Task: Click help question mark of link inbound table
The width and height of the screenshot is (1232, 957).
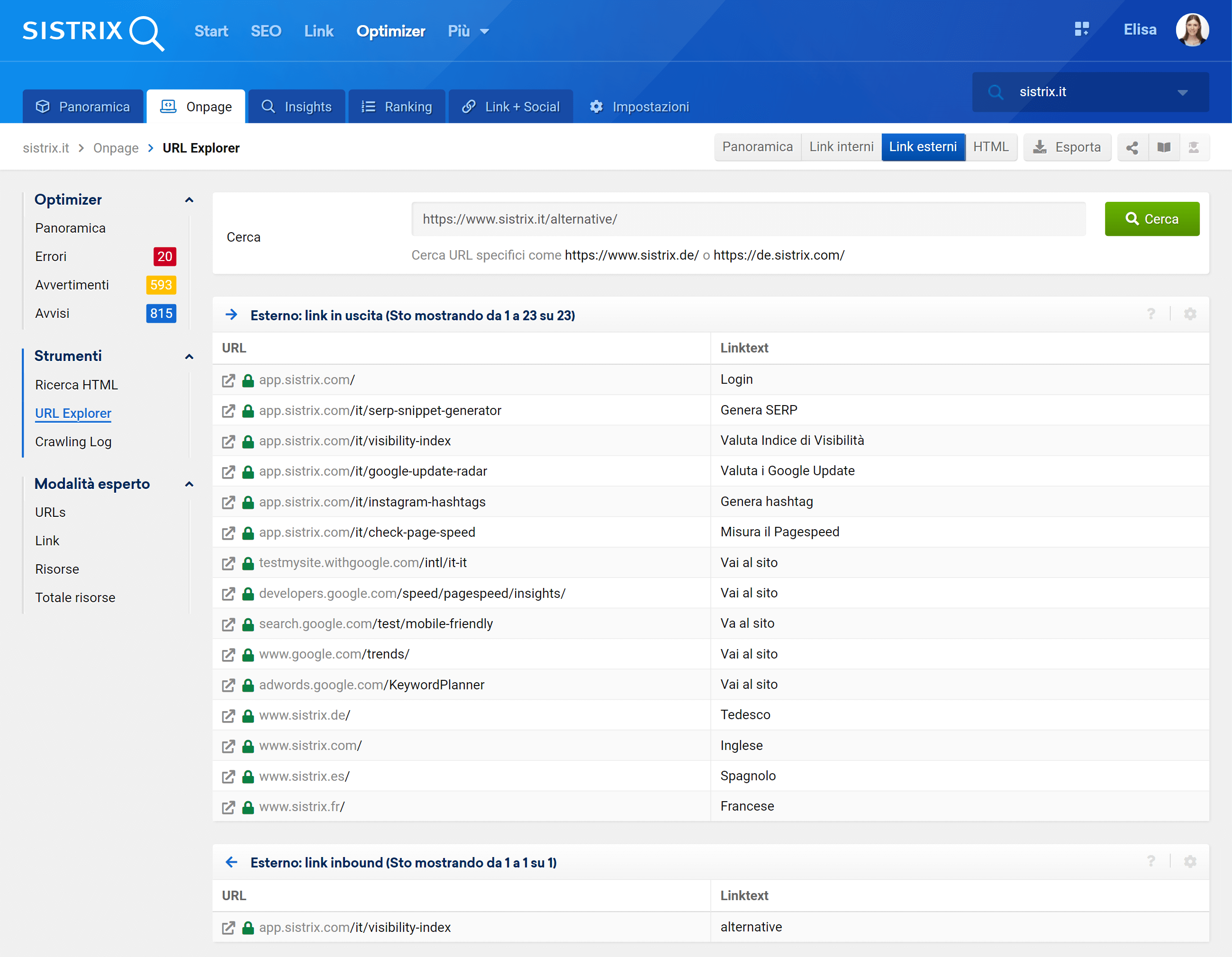Action: 1151,861
